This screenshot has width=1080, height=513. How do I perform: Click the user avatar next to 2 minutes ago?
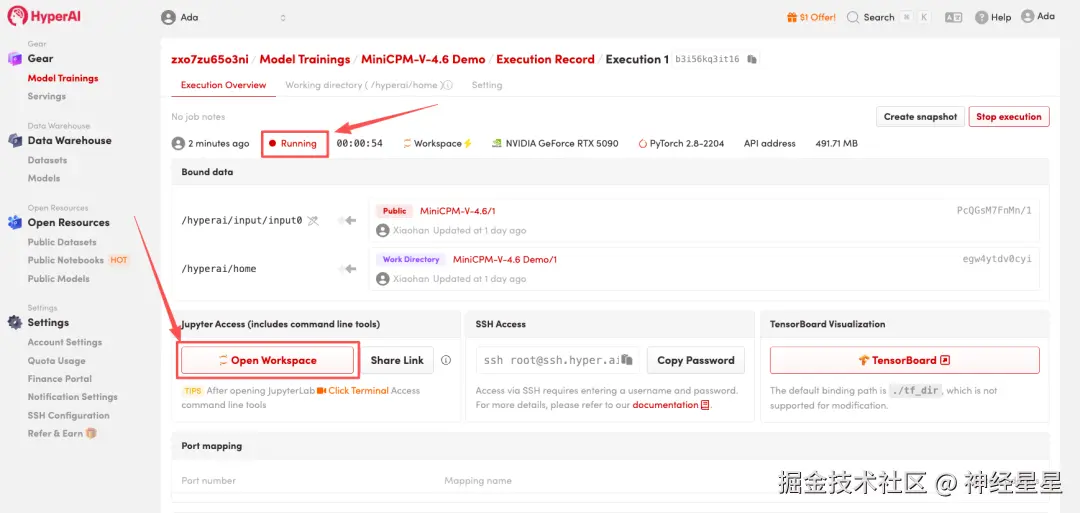pos(178,144)
